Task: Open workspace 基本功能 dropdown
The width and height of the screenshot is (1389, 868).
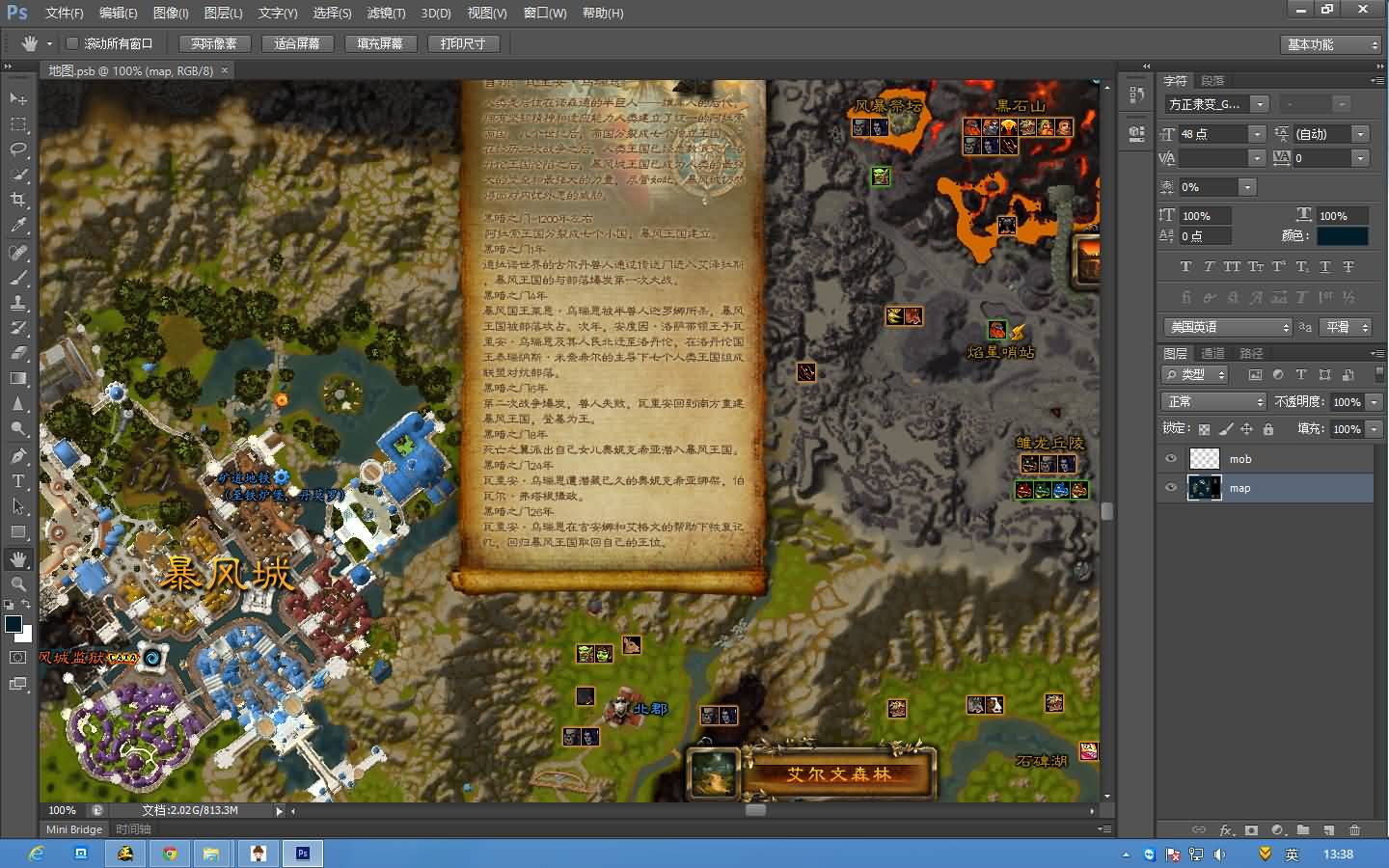Action: (1332, 44)
